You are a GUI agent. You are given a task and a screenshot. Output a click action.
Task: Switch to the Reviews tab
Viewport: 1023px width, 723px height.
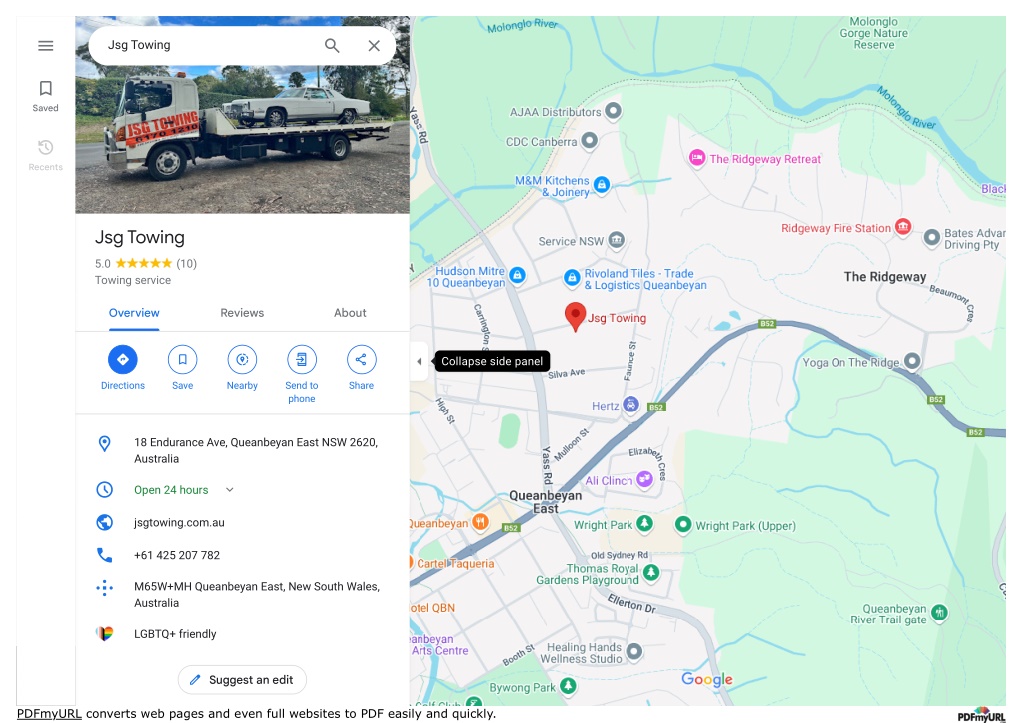pos(242,313)
